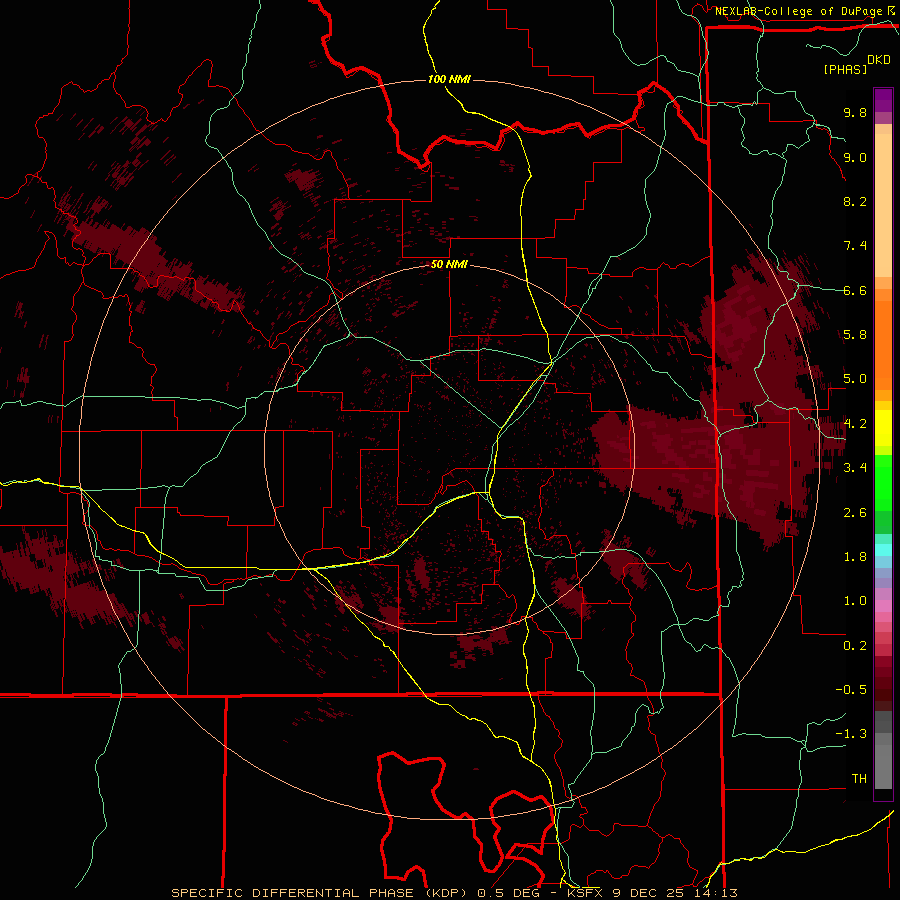
Task: Select the -0.5 scale label
Action: coord(851,690)
